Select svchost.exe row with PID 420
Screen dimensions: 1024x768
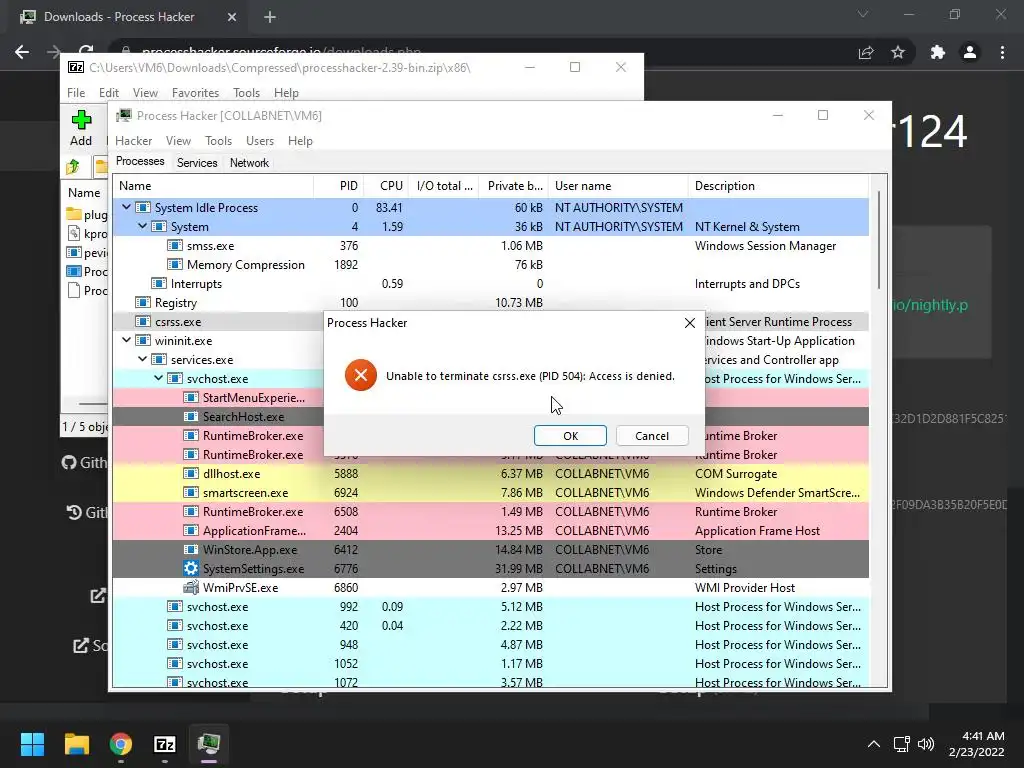click(490, 626)
